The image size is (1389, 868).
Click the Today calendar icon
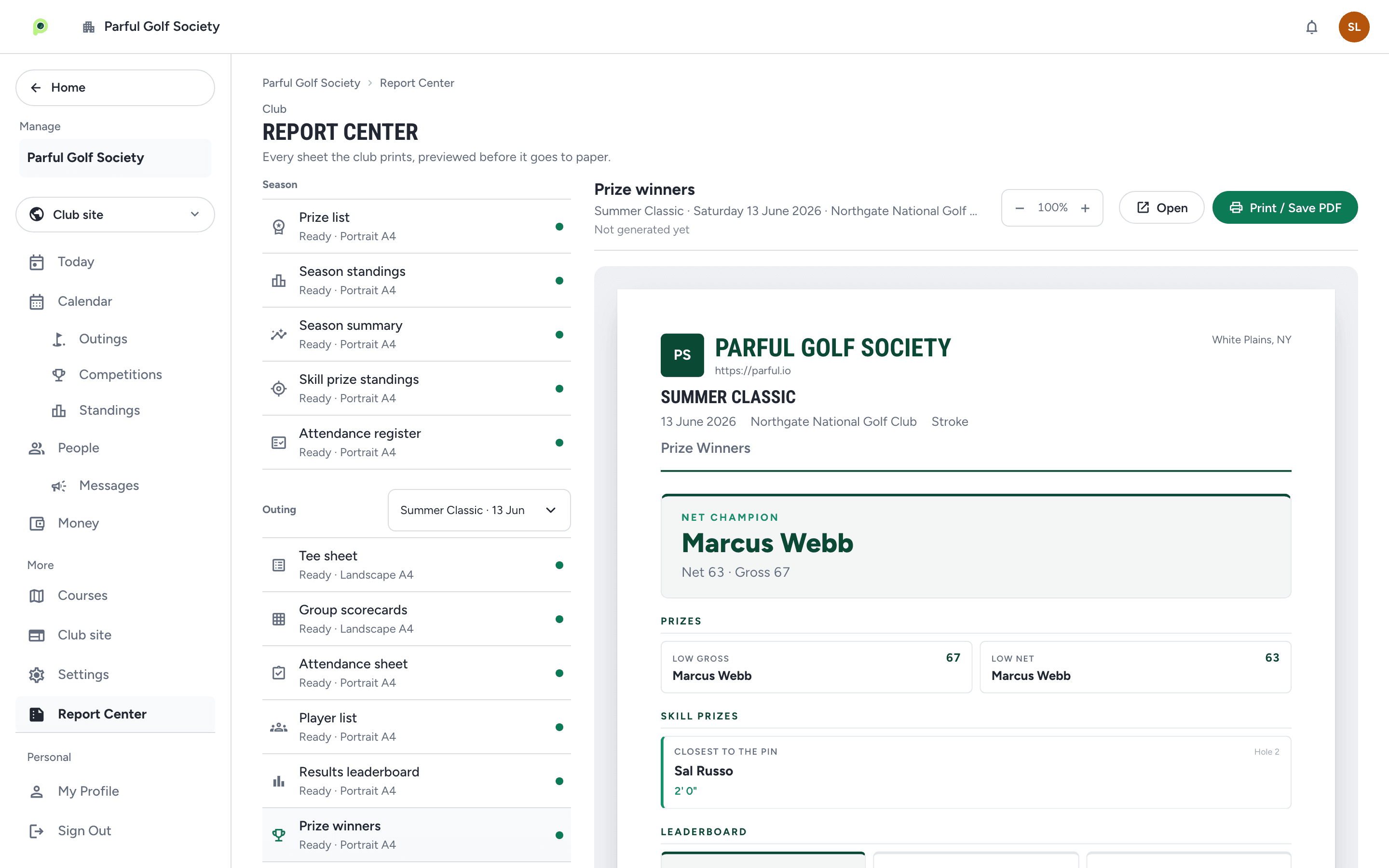point(37,262)
